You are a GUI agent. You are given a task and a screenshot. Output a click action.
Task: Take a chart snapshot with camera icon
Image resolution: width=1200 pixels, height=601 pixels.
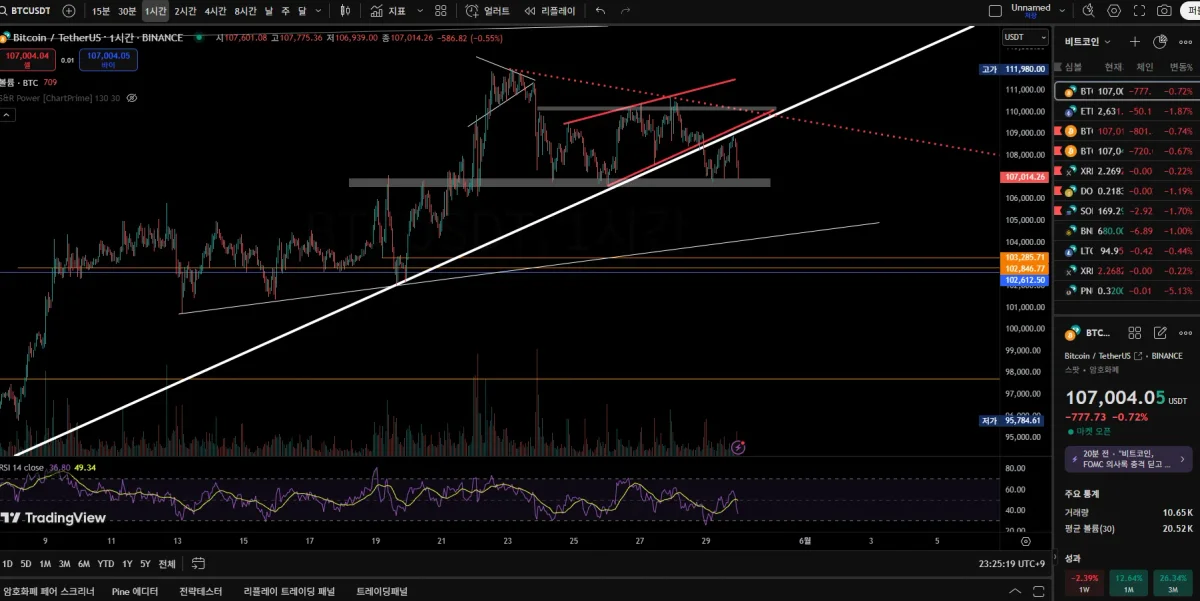point(1164,11)
